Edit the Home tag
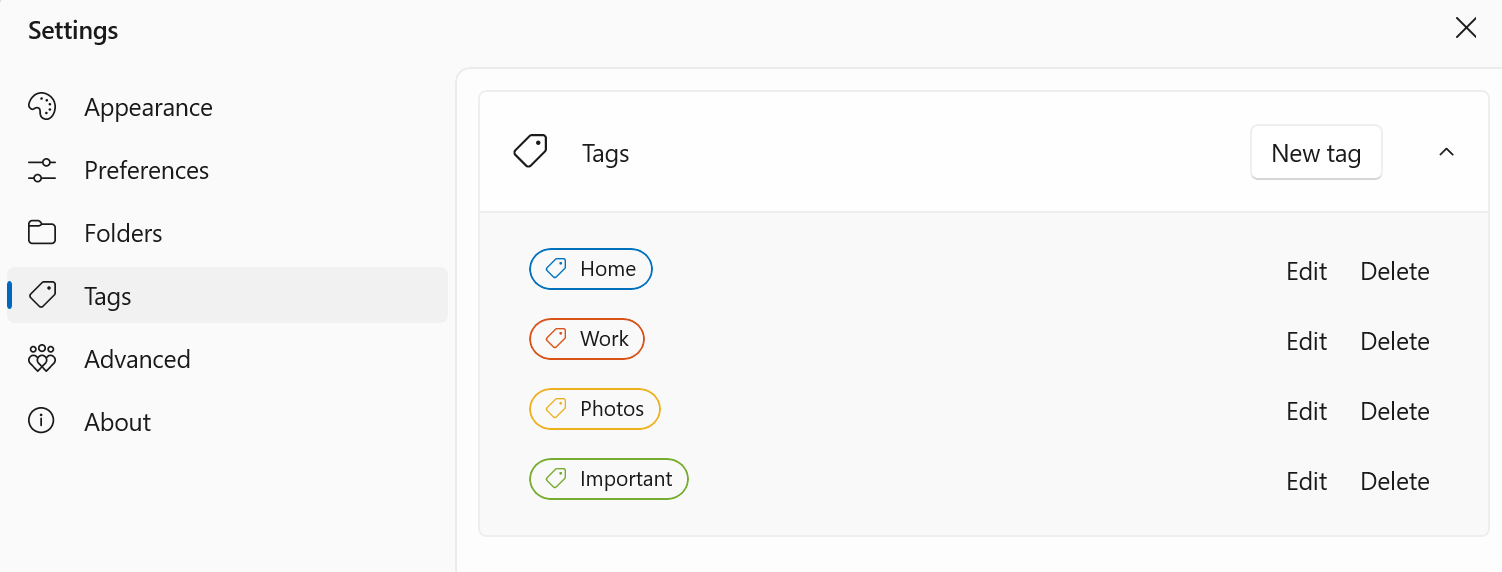This screenshot has height=572, width=1502. (x=1306, y=271)
